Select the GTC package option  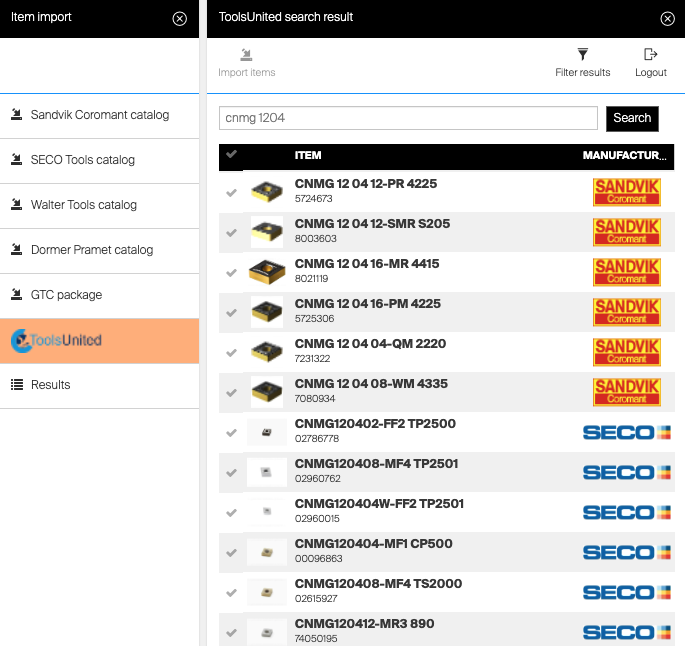point(66,295)
